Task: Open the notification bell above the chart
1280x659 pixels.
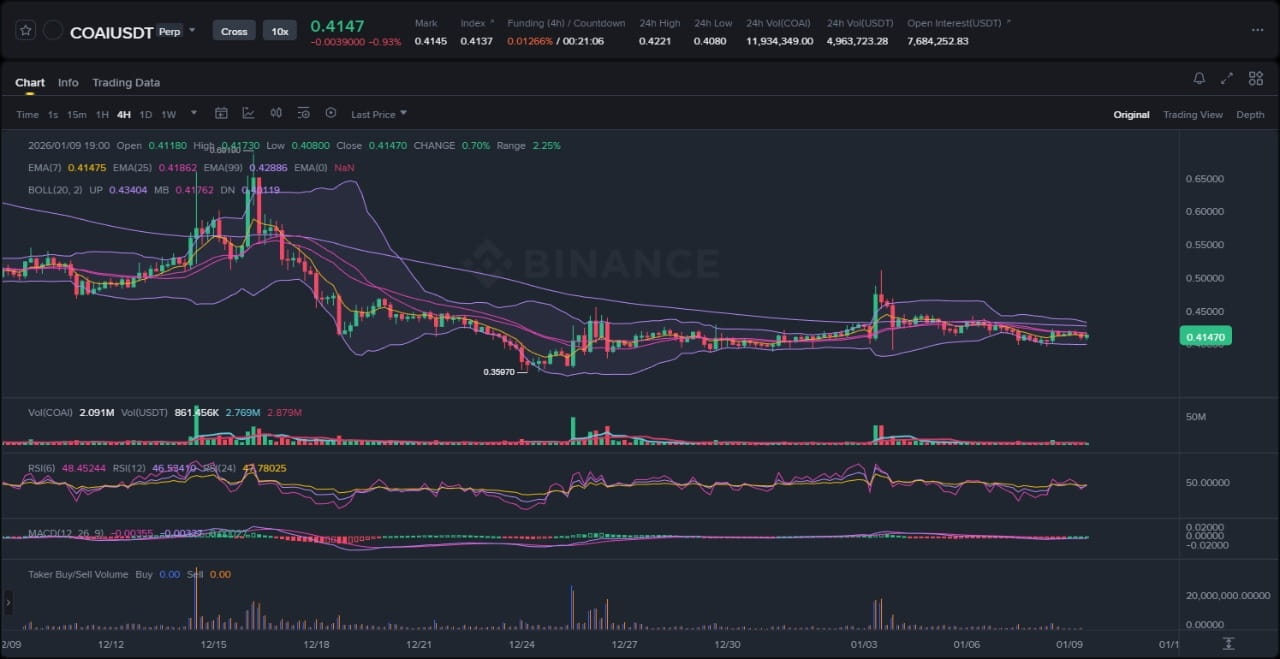Action: pyautogui.click(x=1199, y=79)
